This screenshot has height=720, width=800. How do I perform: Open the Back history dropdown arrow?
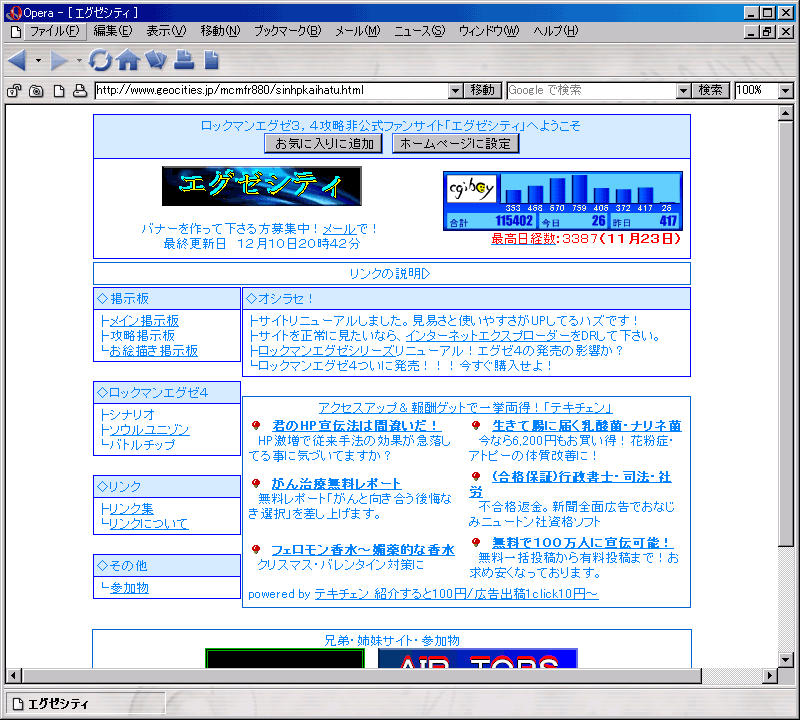tap(38, 61)
